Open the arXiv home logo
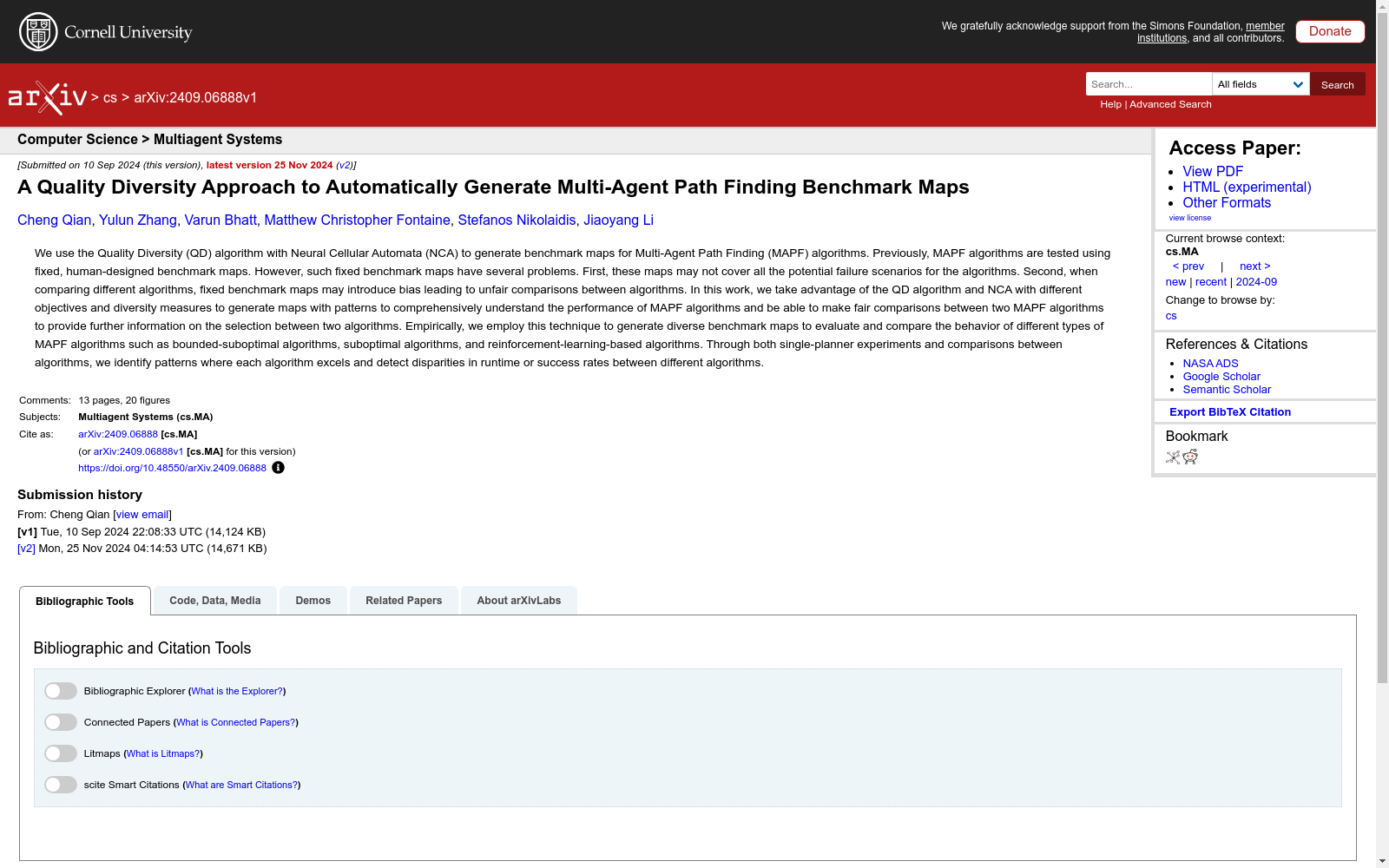The height and width of the screenshot is (868, 1389). point(48,98)
